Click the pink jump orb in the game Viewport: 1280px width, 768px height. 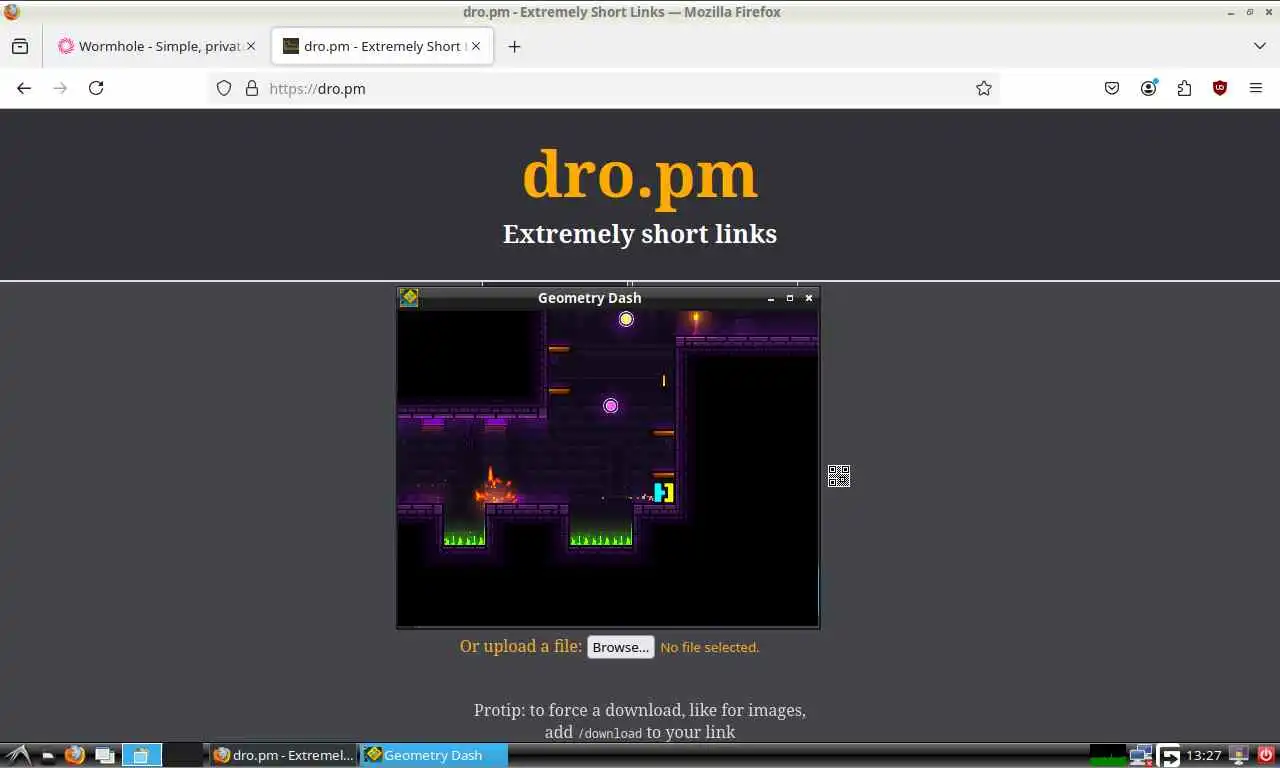[611, 405]
